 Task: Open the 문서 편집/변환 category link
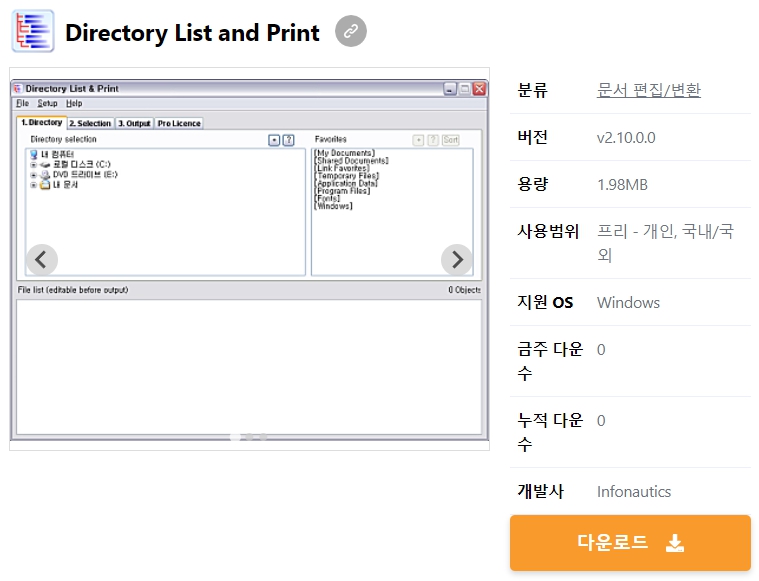point(649,90)
